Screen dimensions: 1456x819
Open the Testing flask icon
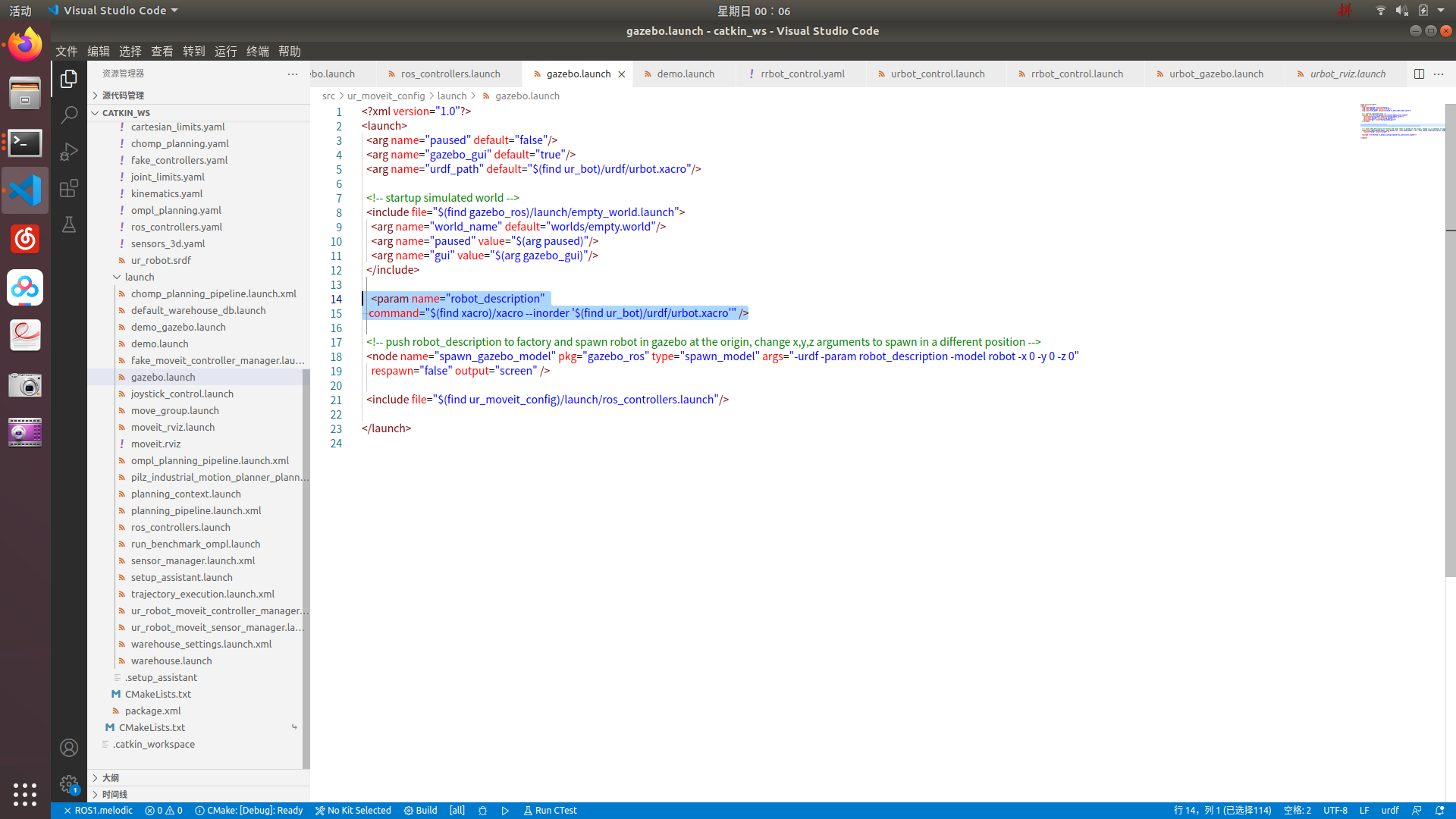point(69,224)
